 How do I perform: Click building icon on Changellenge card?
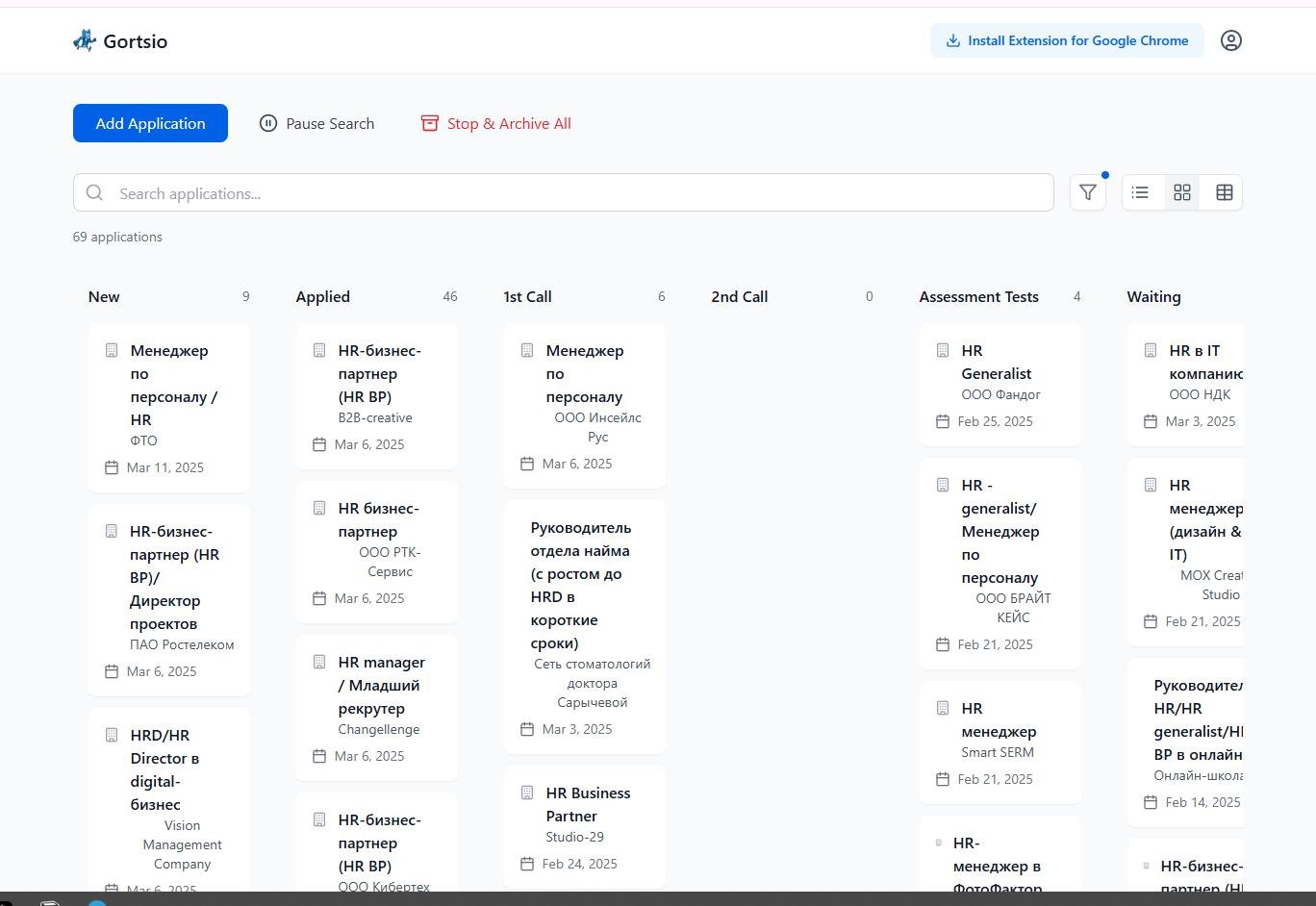319,662
